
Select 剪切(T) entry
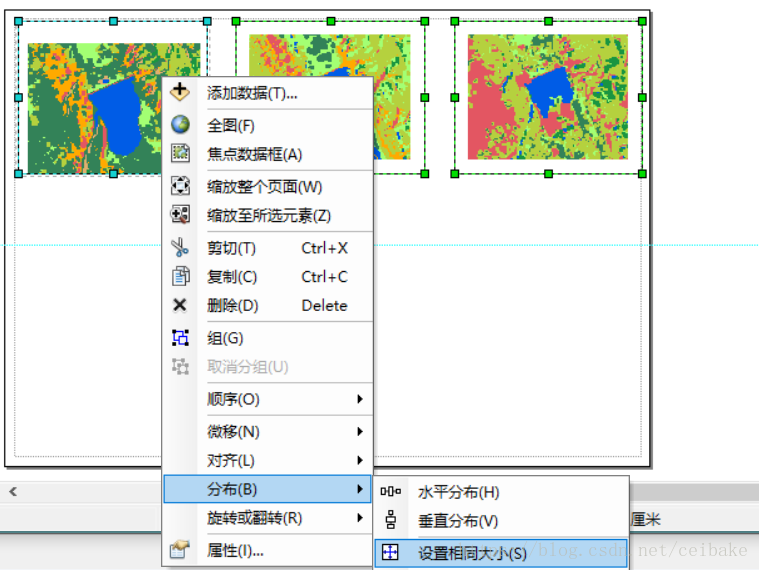click(268, 248)
